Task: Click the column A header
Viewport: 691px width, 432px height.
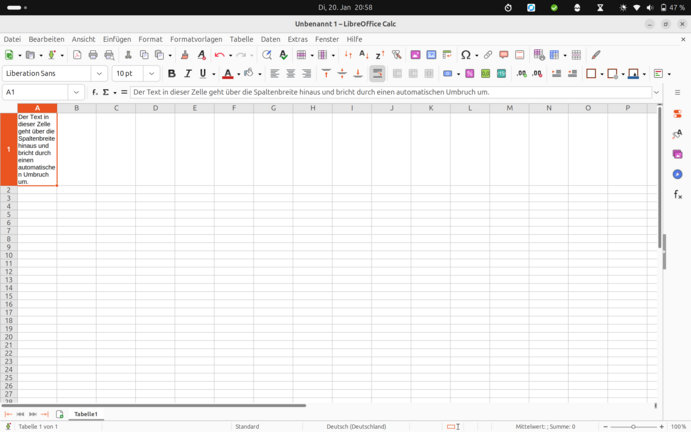Action: click(37, 108)
